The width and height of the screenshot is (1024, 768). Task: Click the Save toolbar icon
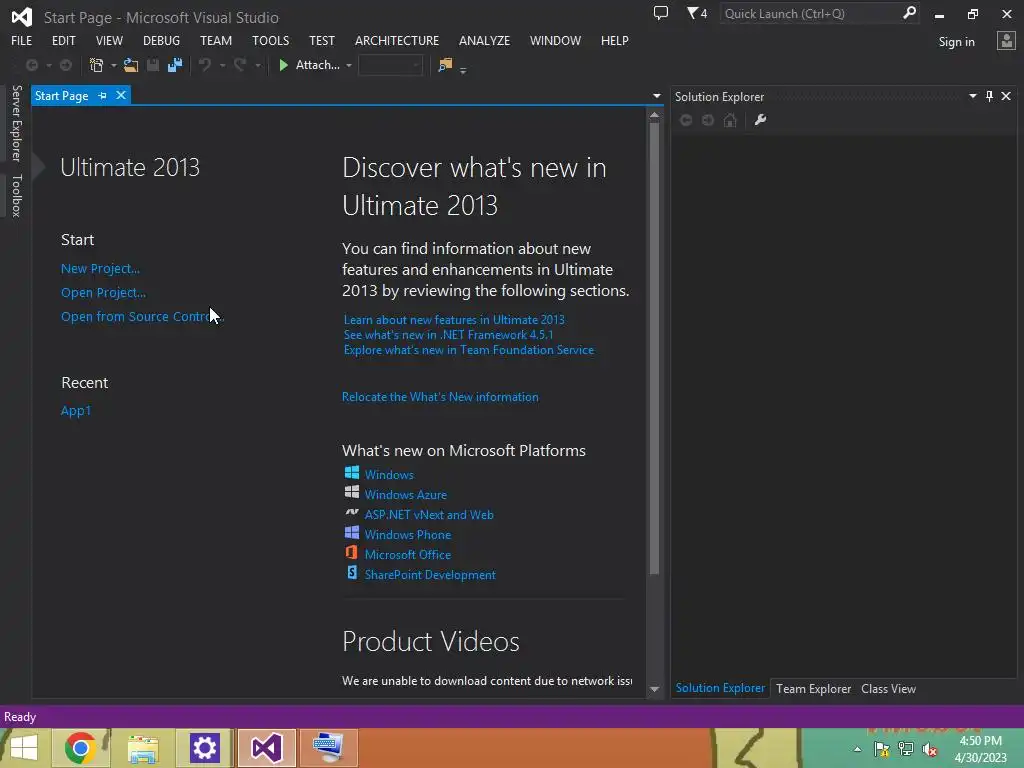[x=153, y=65]
